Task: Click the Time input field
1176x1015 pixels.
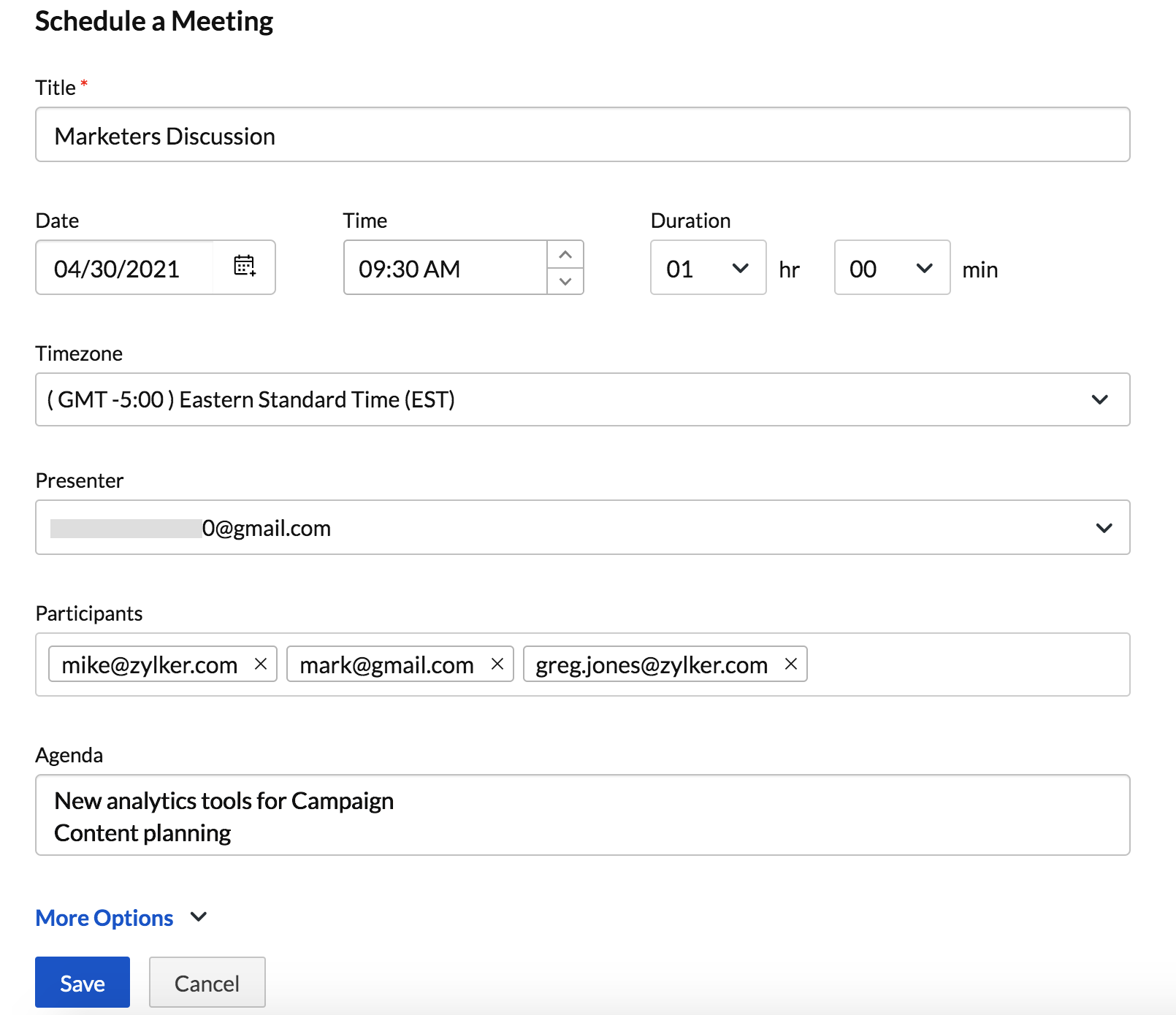Action: [445, 268]
